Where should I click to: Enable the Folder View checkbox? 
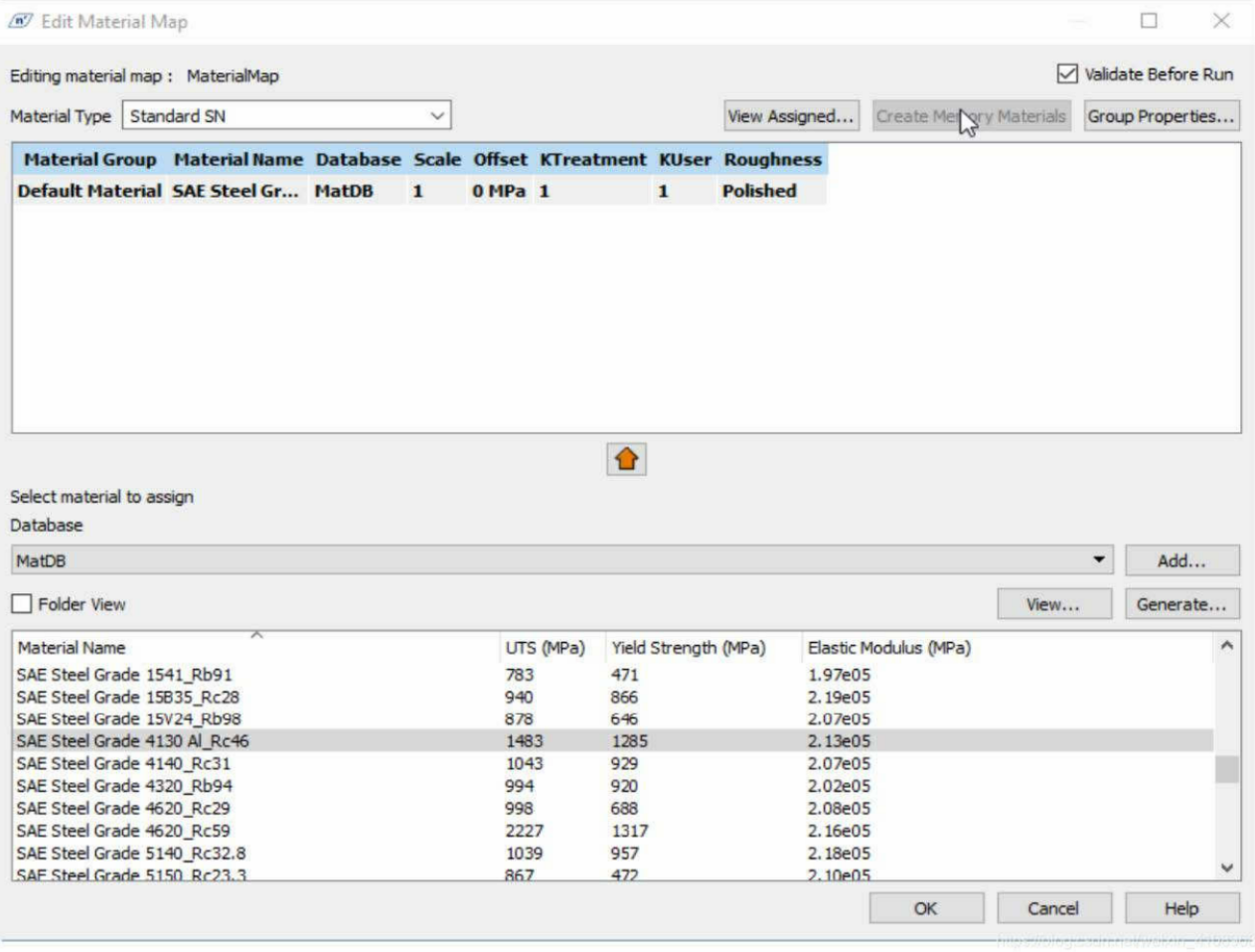click(22, 604)
